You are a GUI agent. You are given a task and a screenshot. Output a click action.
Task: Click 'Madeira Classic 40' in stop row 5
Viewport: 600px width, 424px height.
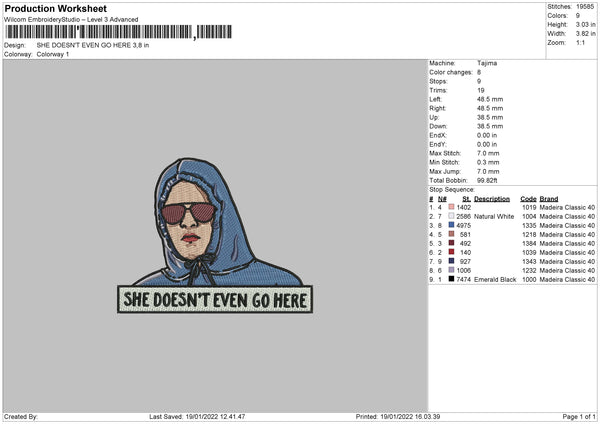pos(567,243)
